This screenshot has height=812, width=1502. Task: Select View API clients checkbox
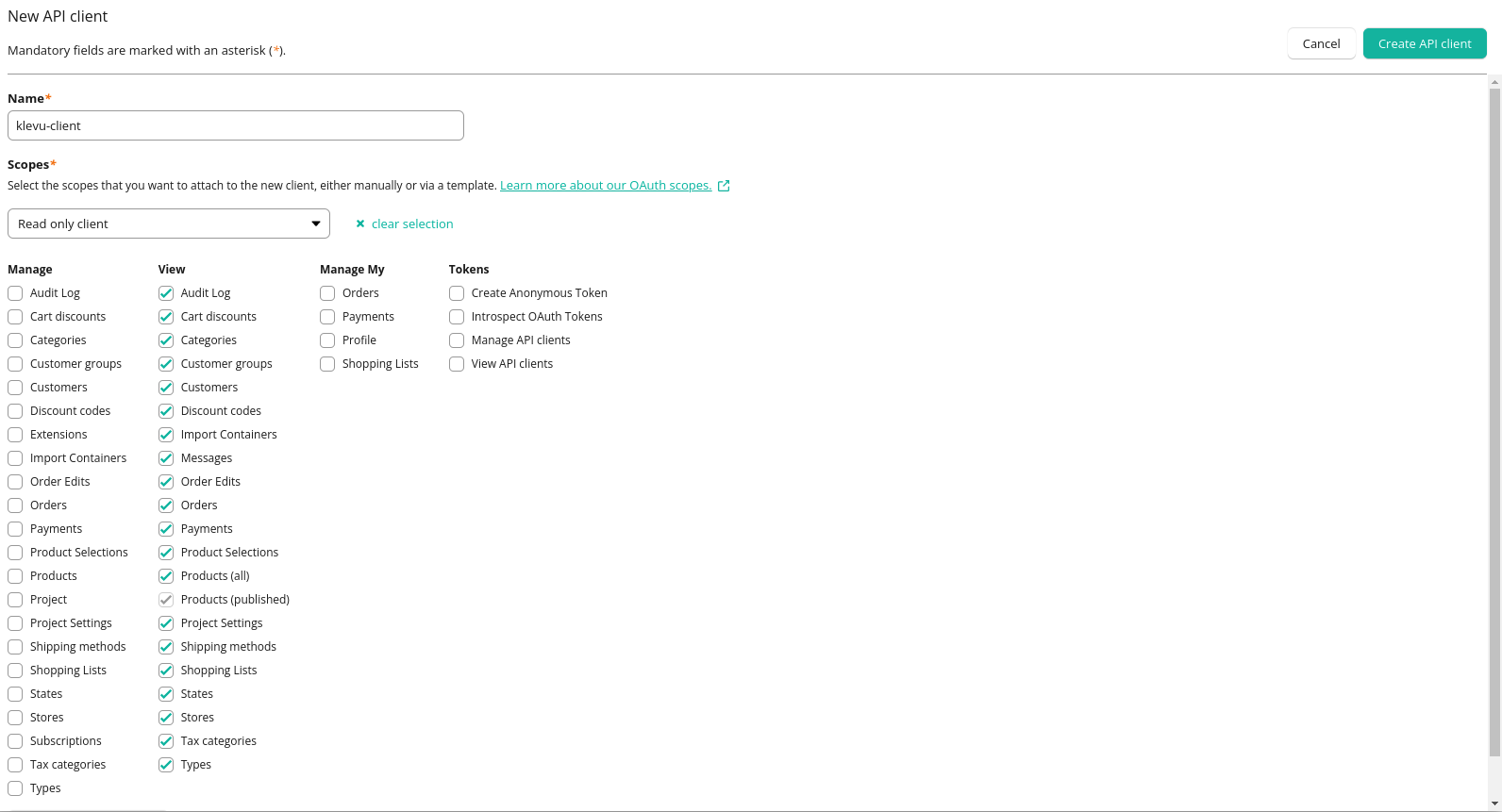(x=457, y=364)
